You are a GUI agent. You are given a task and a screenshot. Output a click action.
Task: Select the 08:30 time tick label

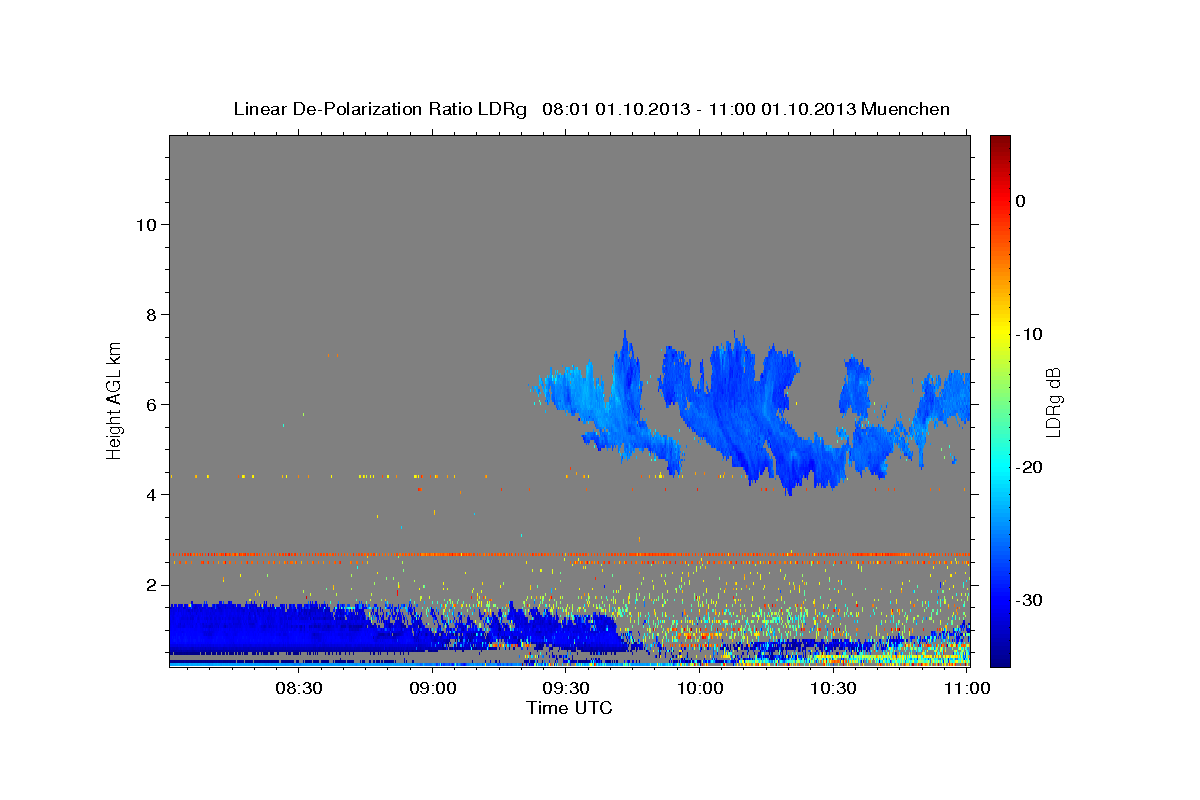(x=298, y=688)
